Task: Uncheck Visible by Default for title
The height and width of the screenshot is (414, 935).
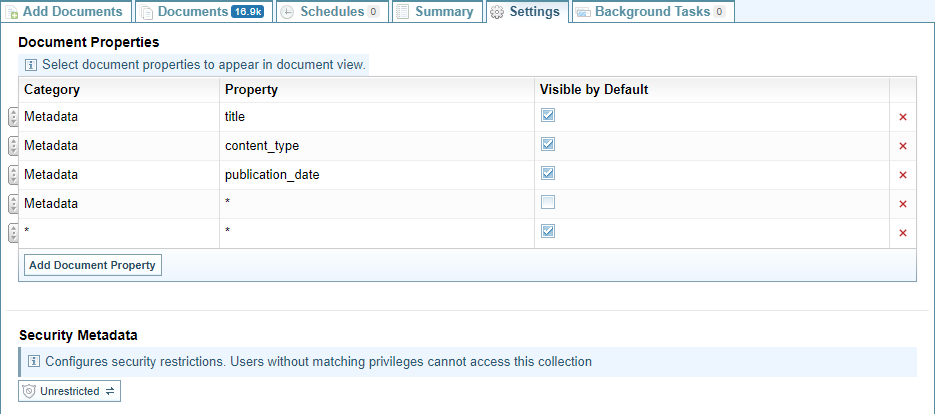Action: pos(547,115)
